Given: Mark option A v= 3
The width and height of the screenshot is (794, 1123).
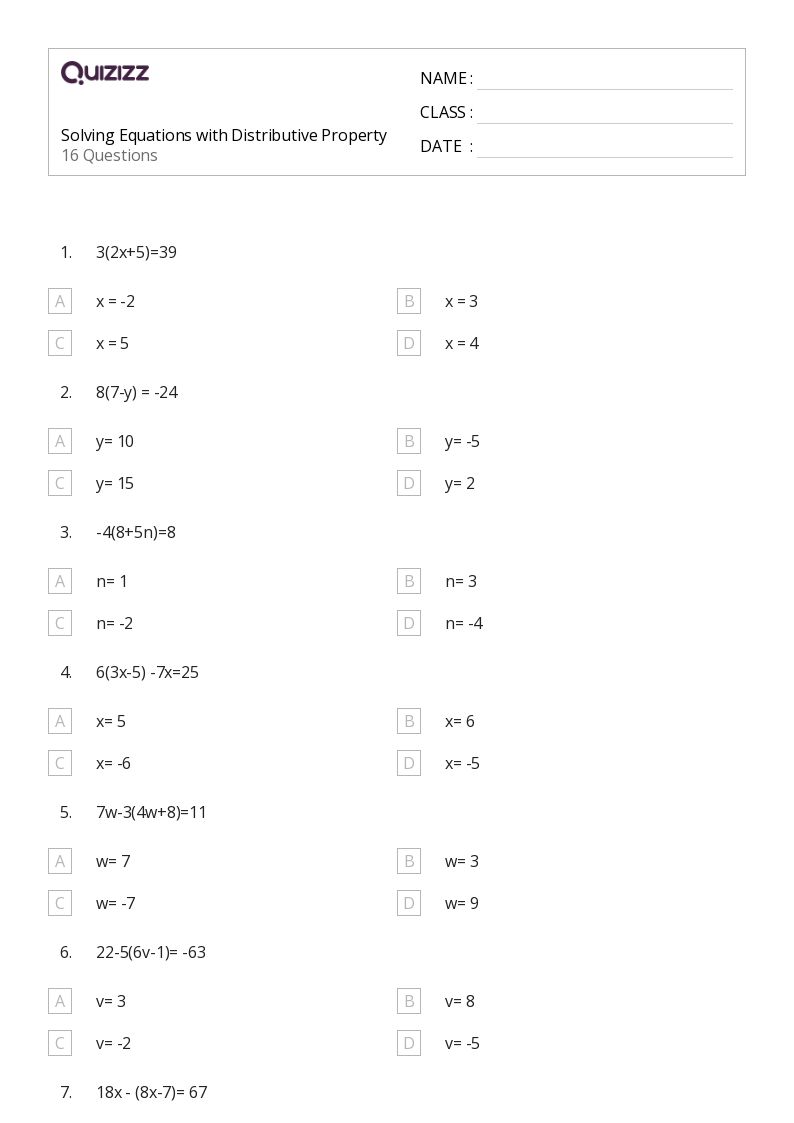Looking at the screenshot, I should click(60, 1001).
